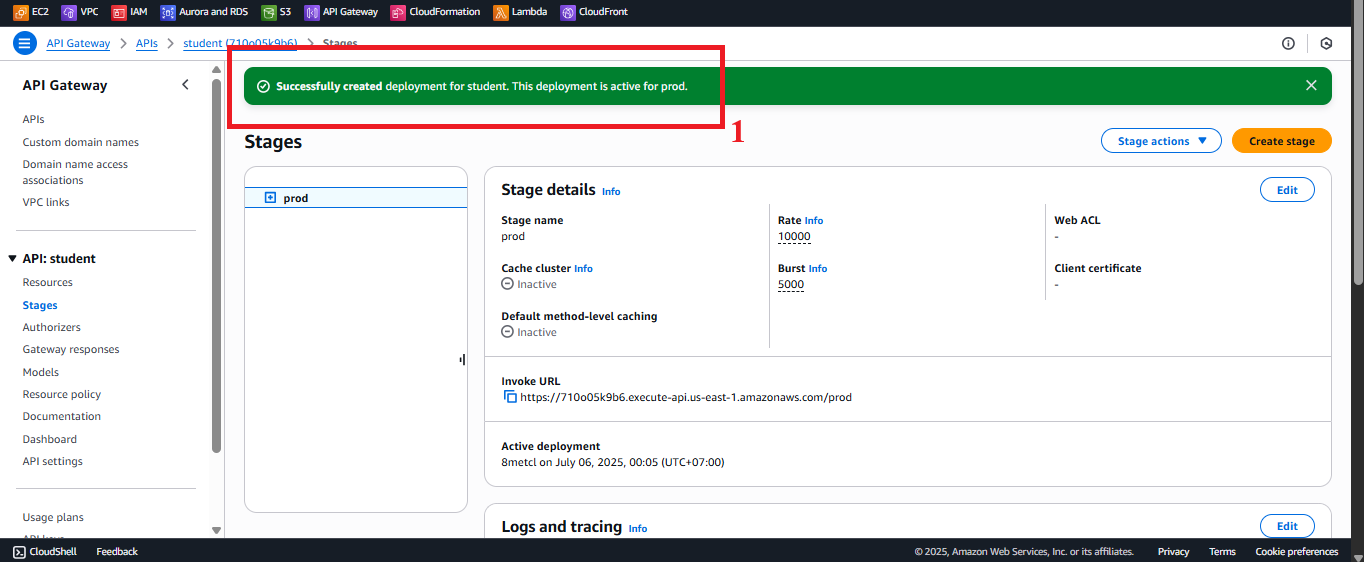Image resolution: width=1364 pixels, height=562 pixels.
Task: Open the IAM service shortcut icon
Action: point(119,12)
